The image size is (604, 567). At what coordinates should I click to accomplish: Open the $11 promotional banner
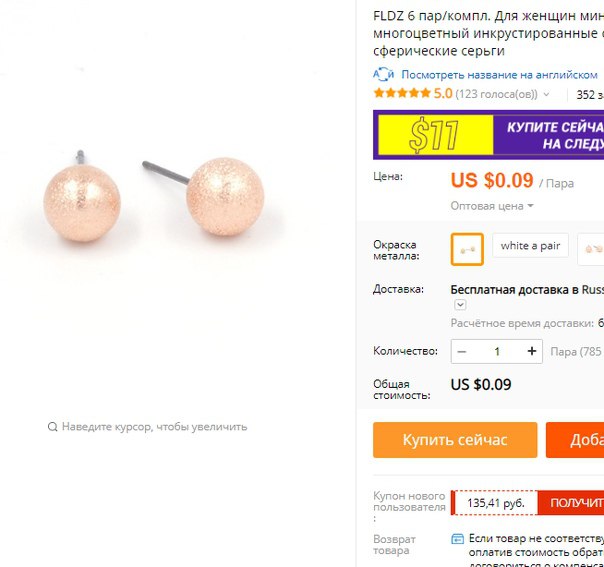[x=488, y=135]
